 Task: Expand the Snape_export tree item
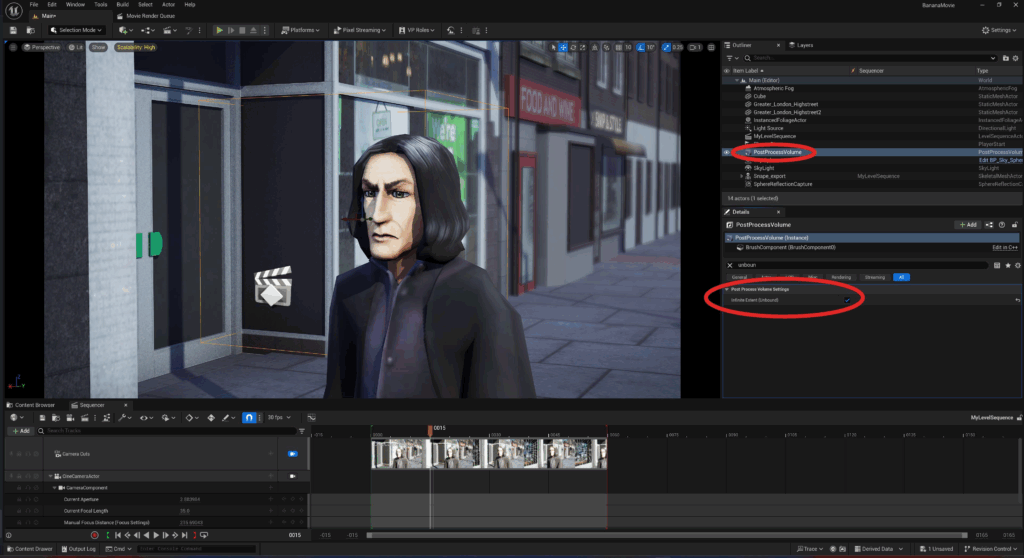pyautogui.click(x=741, y=176)
